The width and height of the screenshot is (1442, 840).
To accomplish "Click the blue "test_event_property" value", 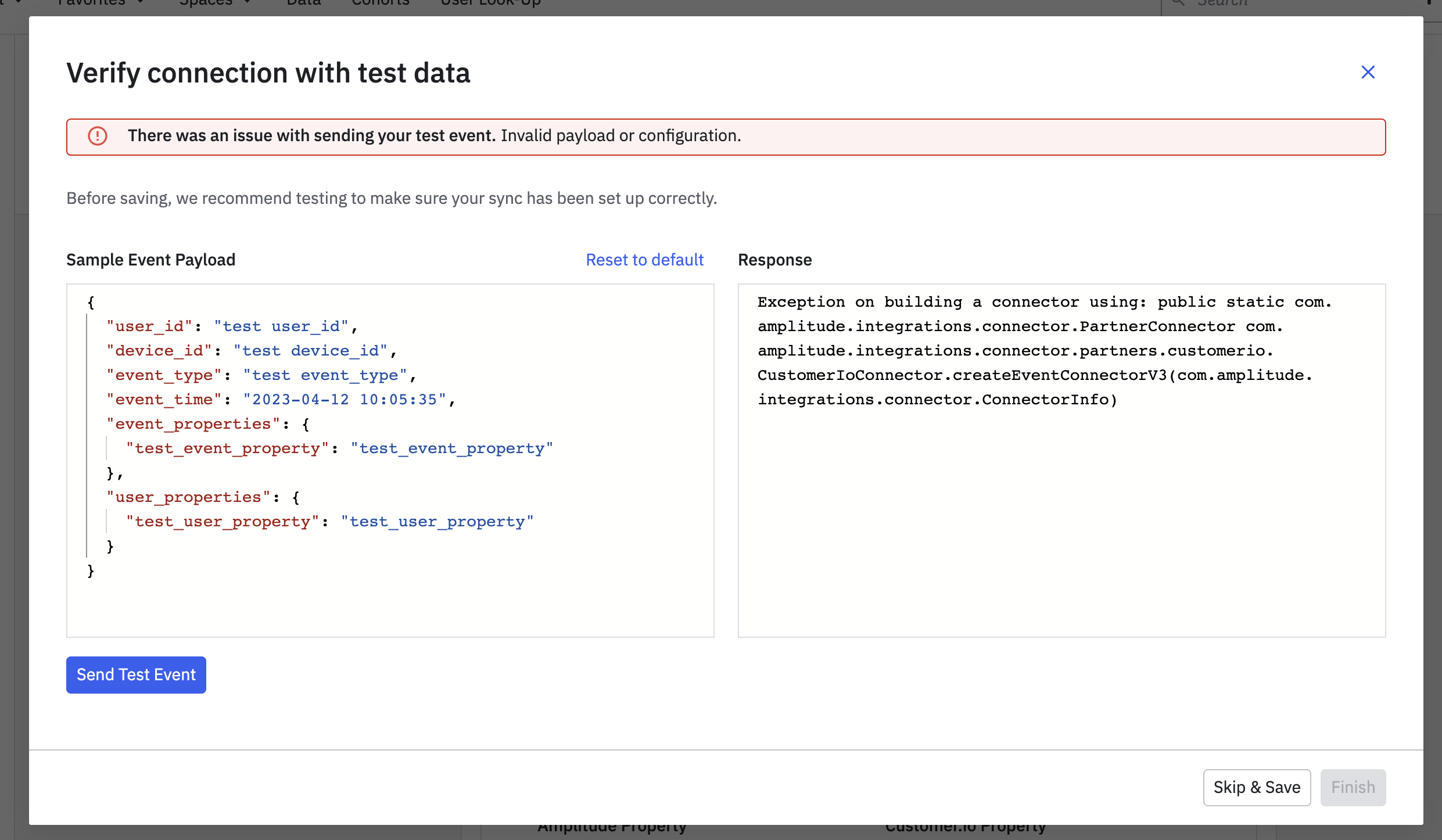I will [x=451, y=448].
